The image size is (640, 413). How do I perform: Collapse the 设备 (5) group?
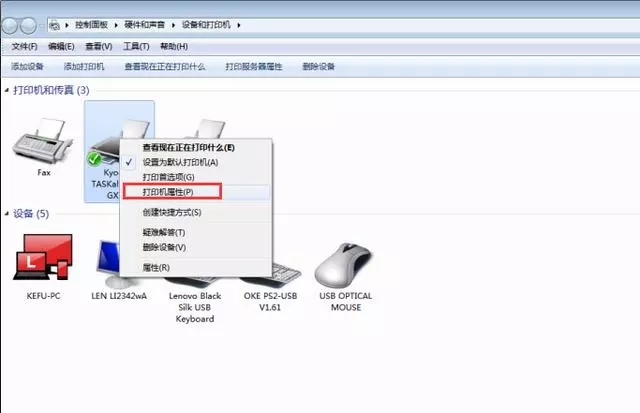(x=7, y=213)
